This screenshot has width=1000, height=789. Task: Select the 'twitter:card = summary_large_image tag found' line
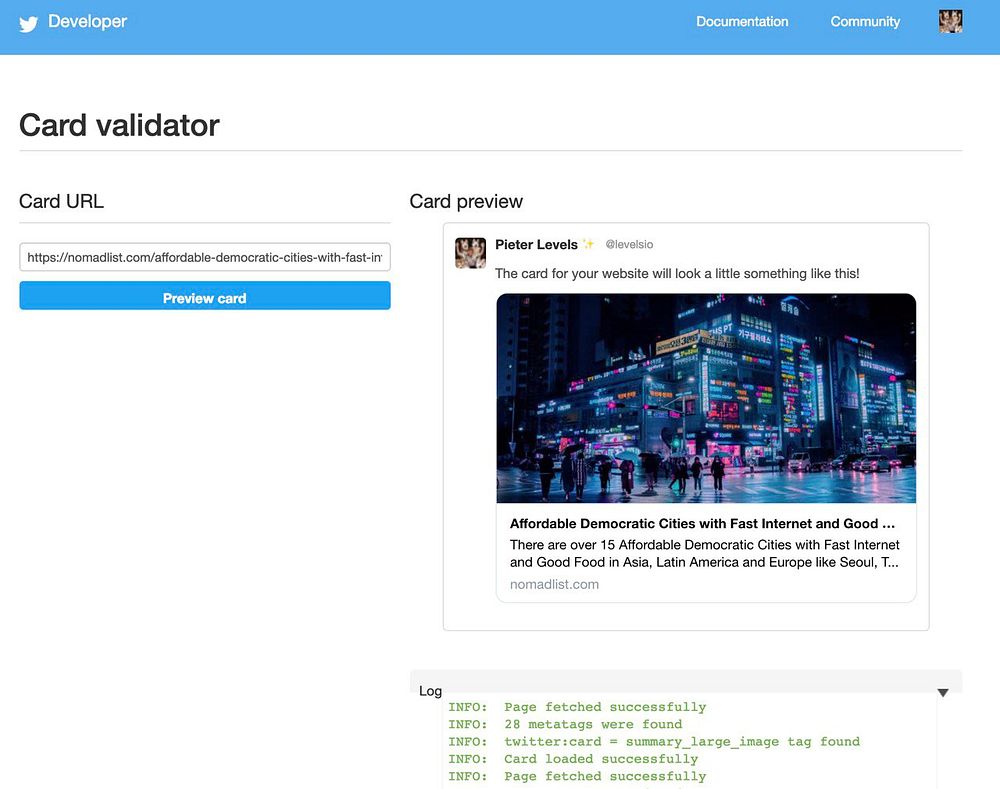[654, 742]
